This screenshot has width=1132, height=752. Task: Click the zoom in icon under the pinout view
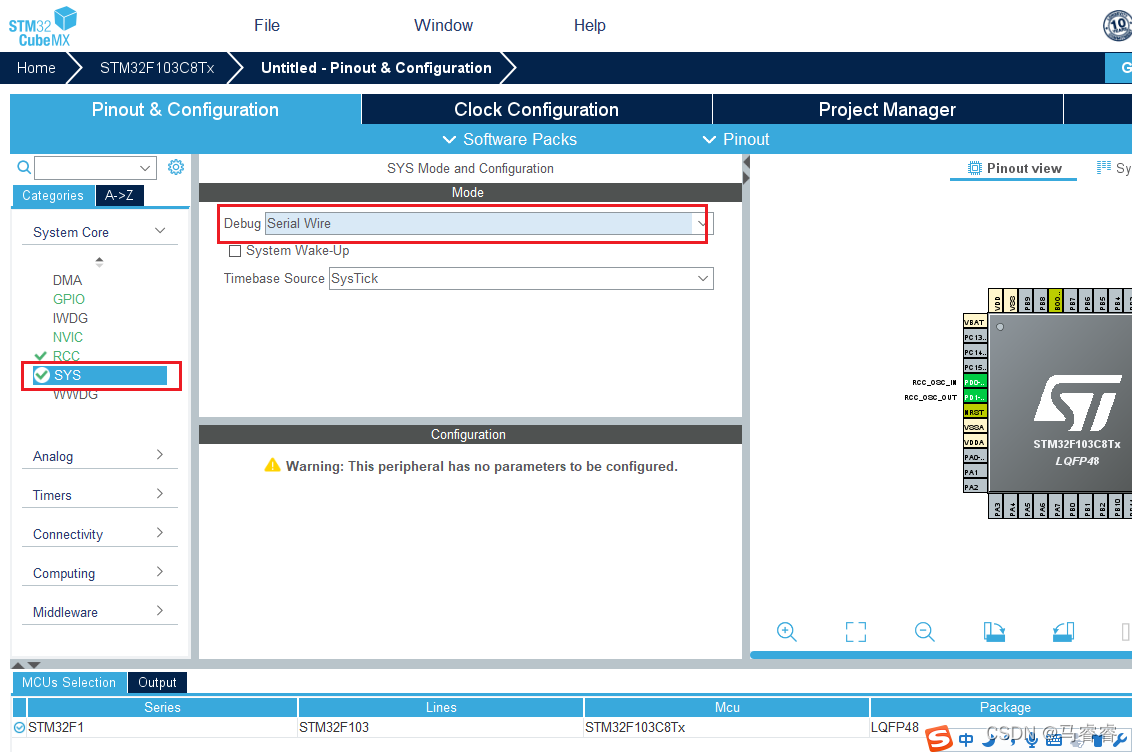click(x=786, y=632)
